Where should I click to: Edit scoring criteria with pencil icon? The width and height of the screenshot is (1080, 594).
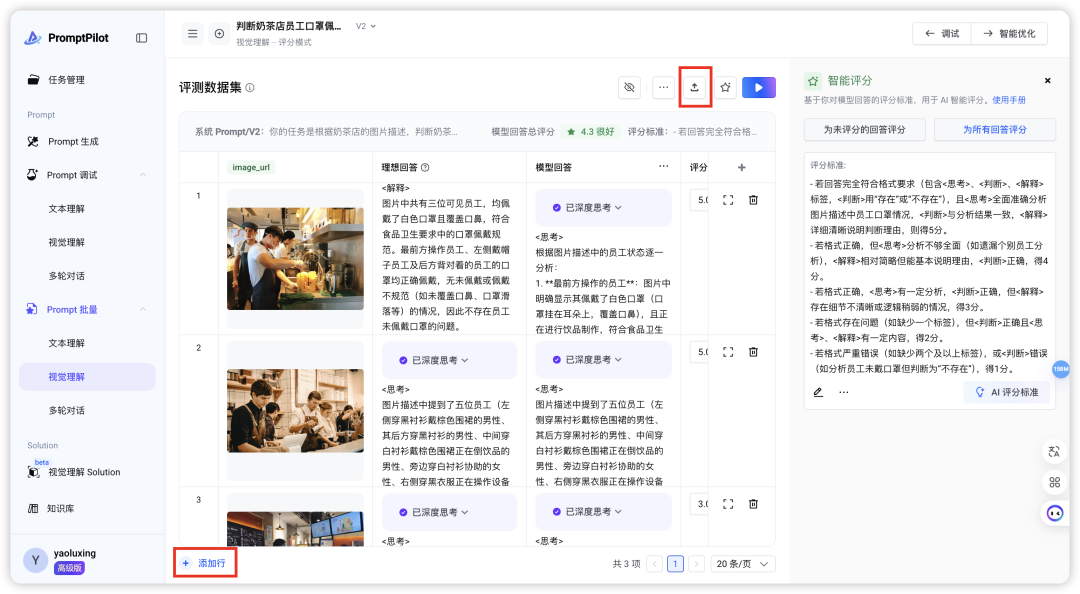pos(818,392)
